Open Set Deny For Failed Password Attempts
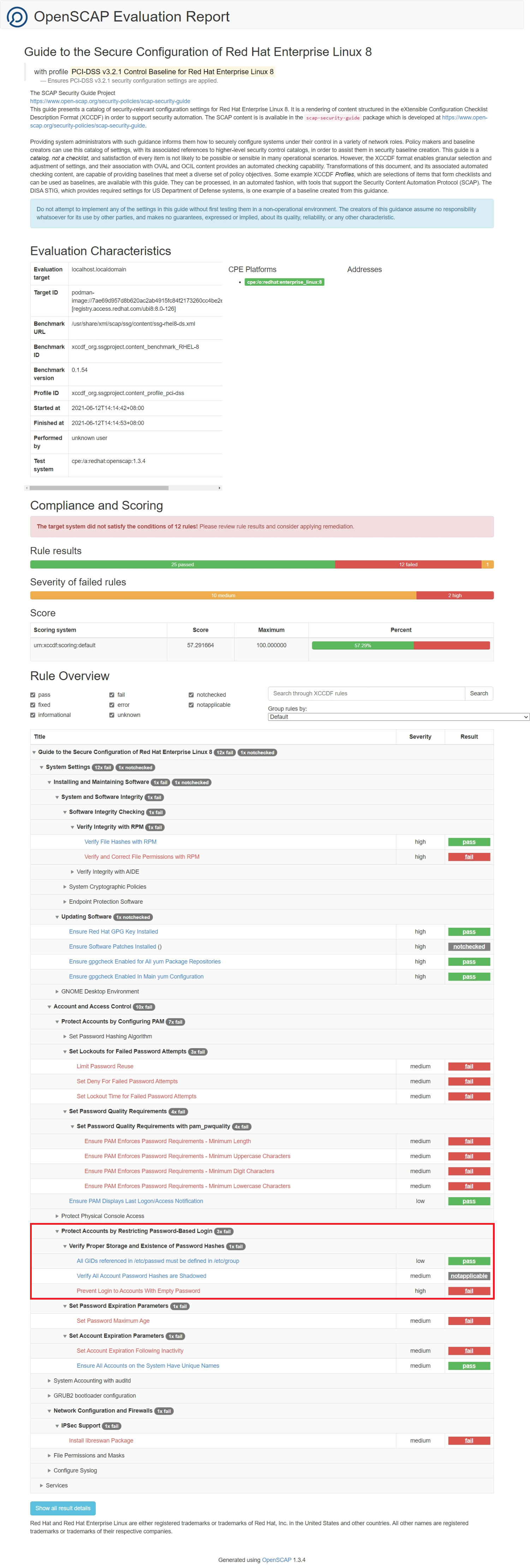 click(x=127, y=1081)
